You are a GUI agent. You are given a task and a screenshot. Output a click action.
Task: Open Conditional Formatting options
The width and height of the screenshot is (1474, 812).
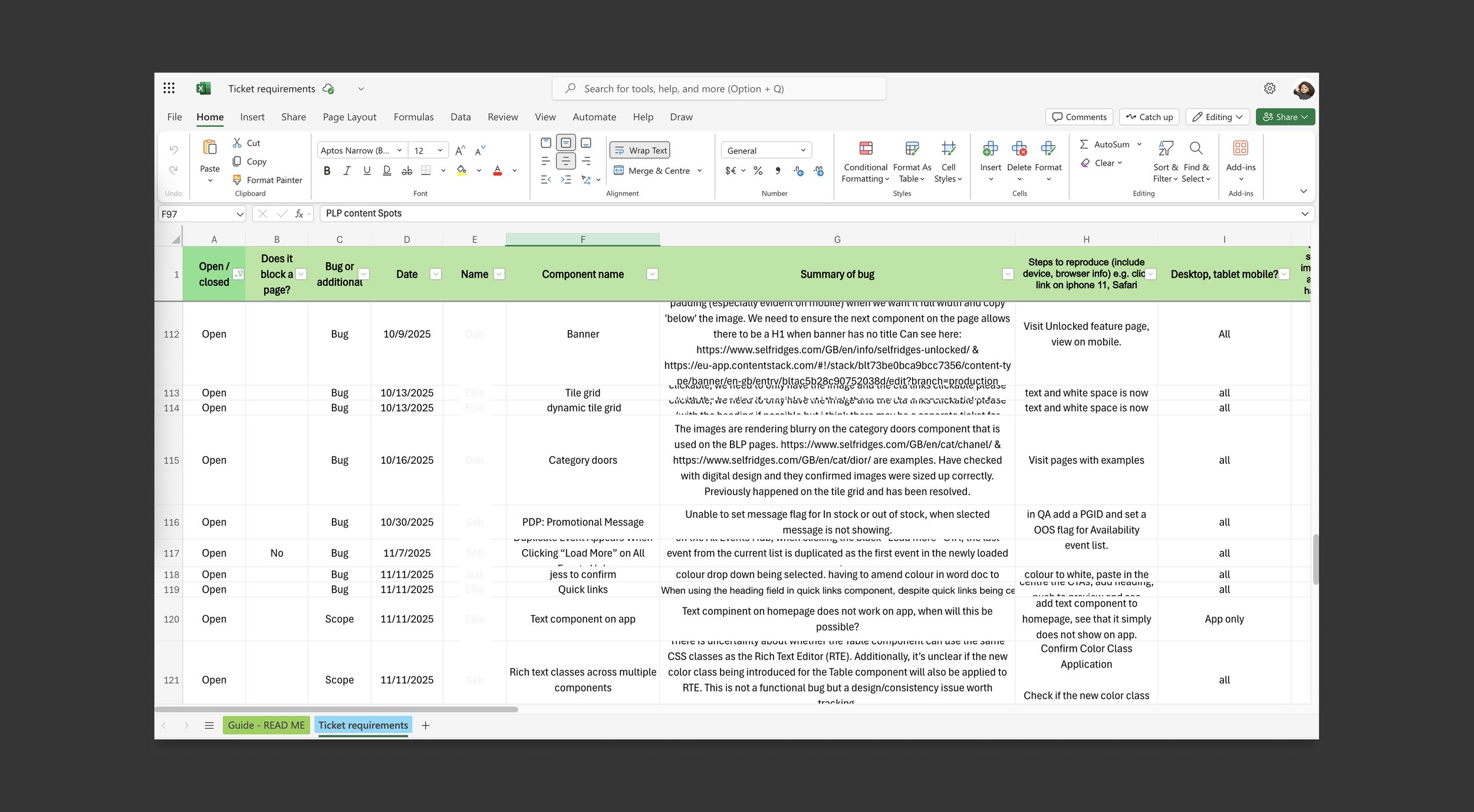tap(864, 162)
